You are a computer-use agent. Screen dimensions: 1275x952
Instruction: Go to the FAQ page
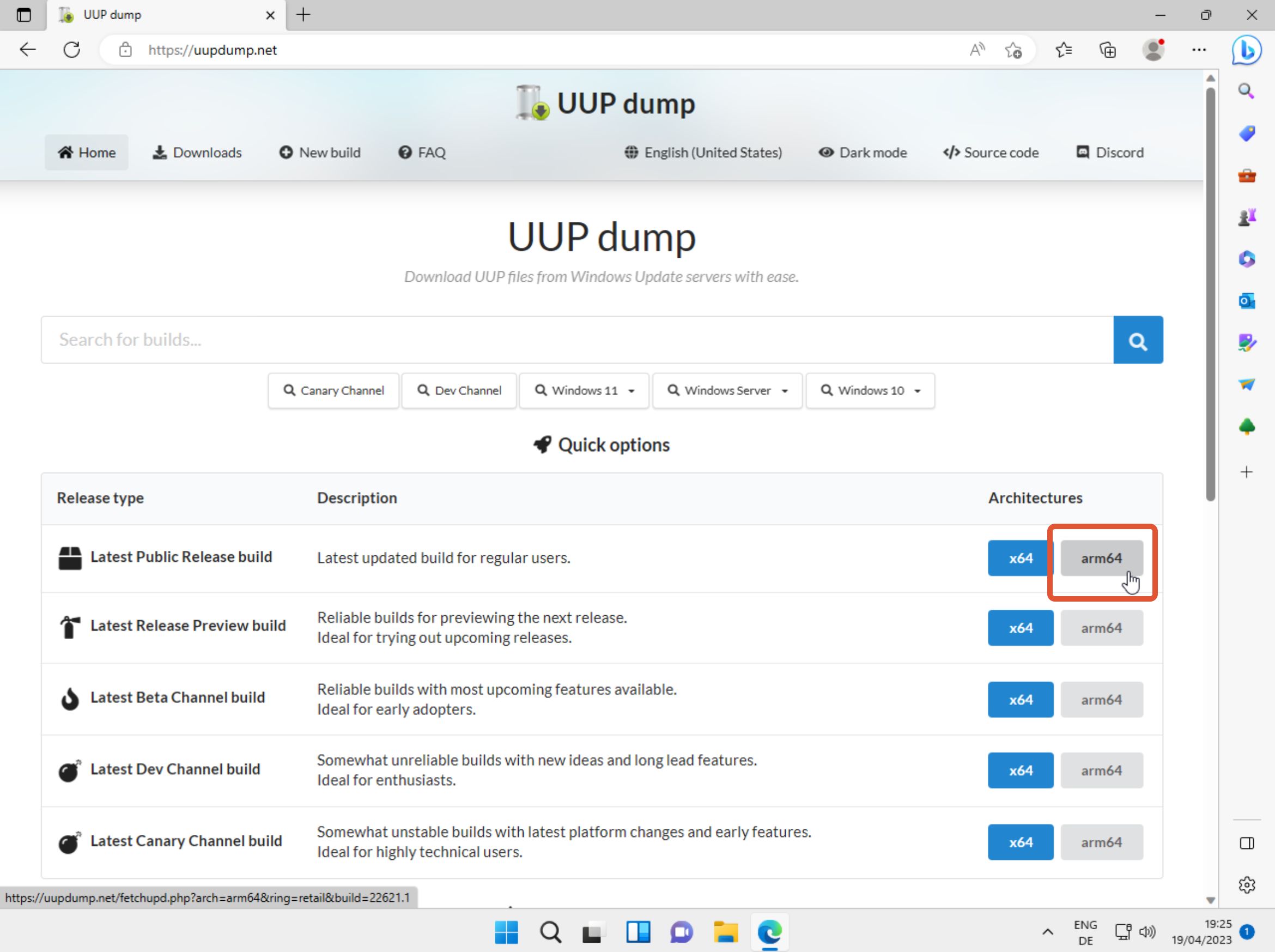click(x=422, y=153)
